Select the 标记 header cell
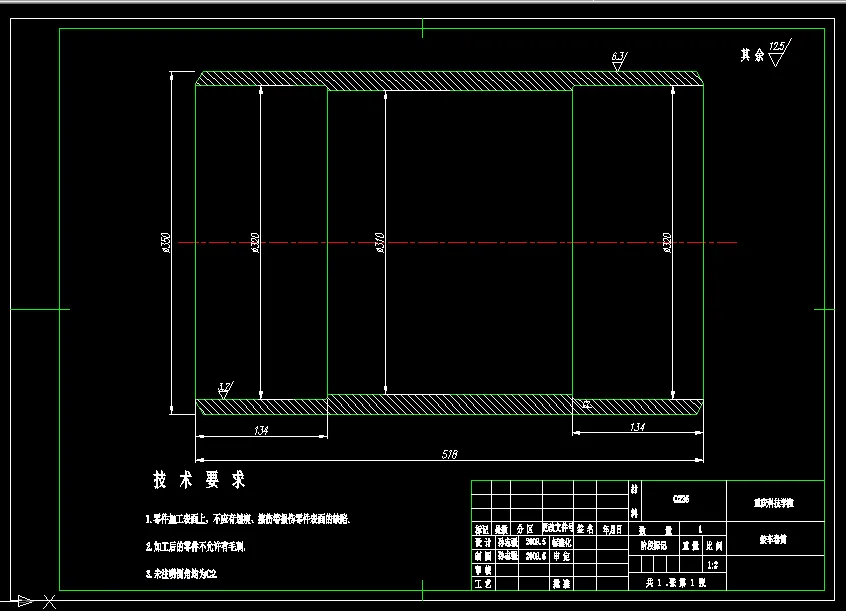Image resolution: width=846 pixels, height=611 pixels. tap(482, 529)
